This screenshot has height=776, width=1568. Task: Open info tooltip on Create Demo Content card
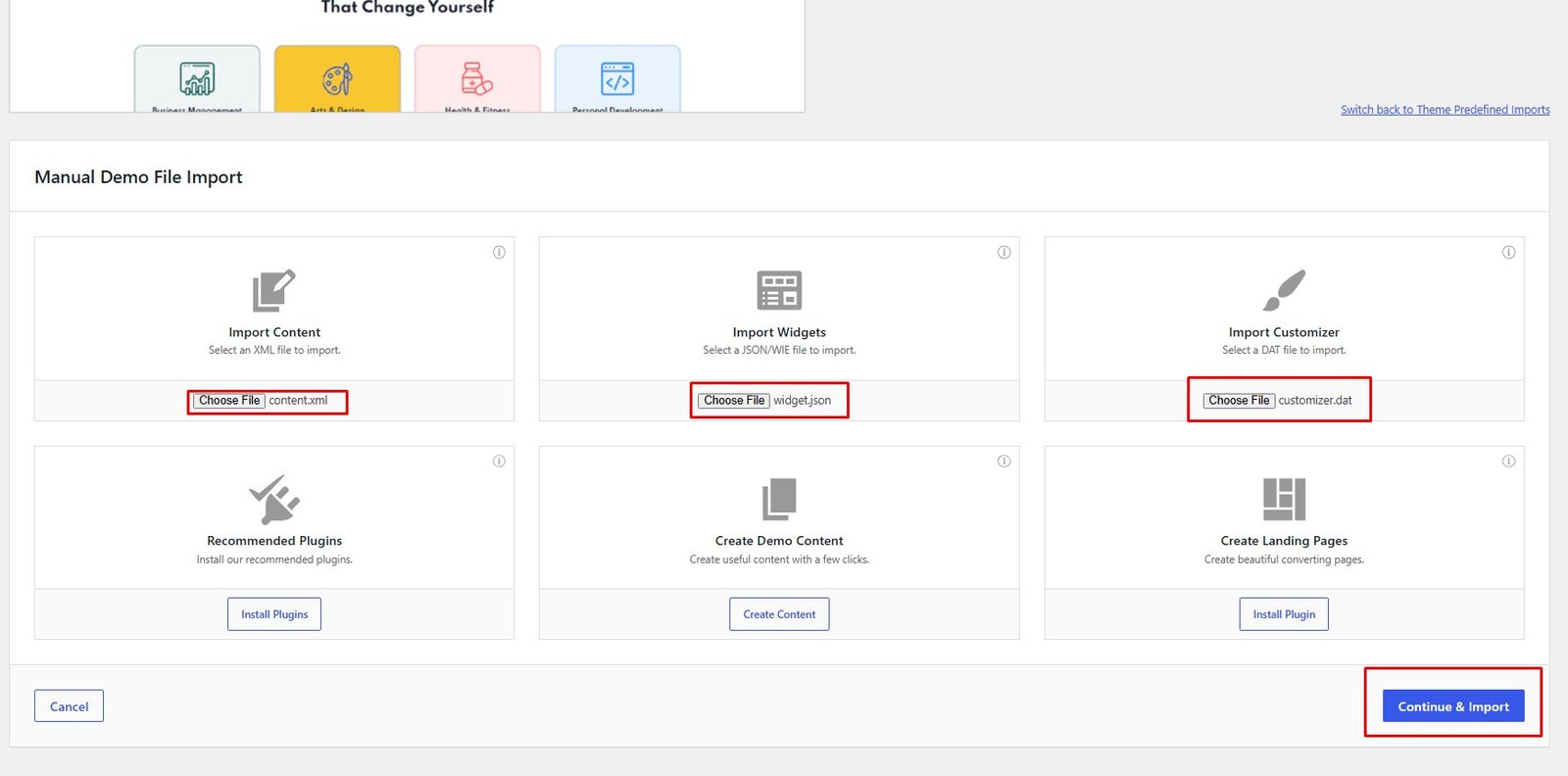coord(1004,461)
